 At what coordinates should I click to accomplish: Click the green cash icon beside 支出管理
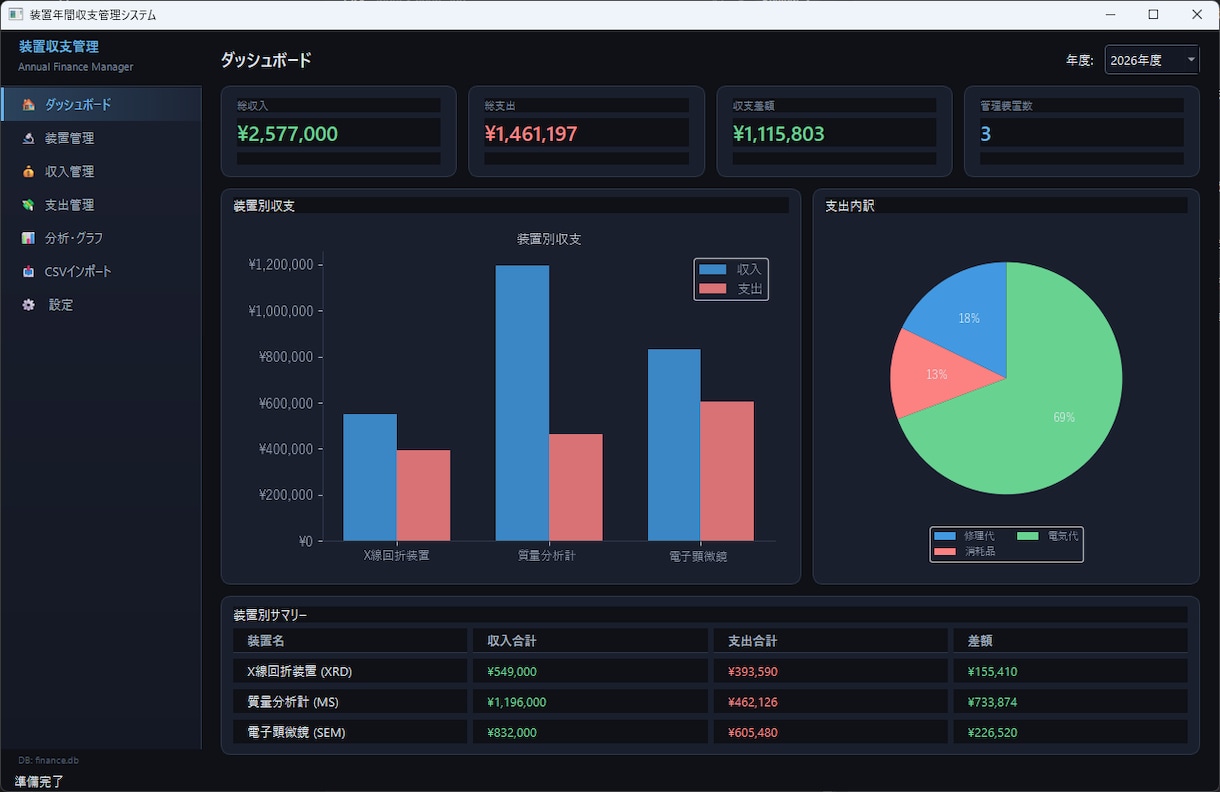tap(29, 205)
